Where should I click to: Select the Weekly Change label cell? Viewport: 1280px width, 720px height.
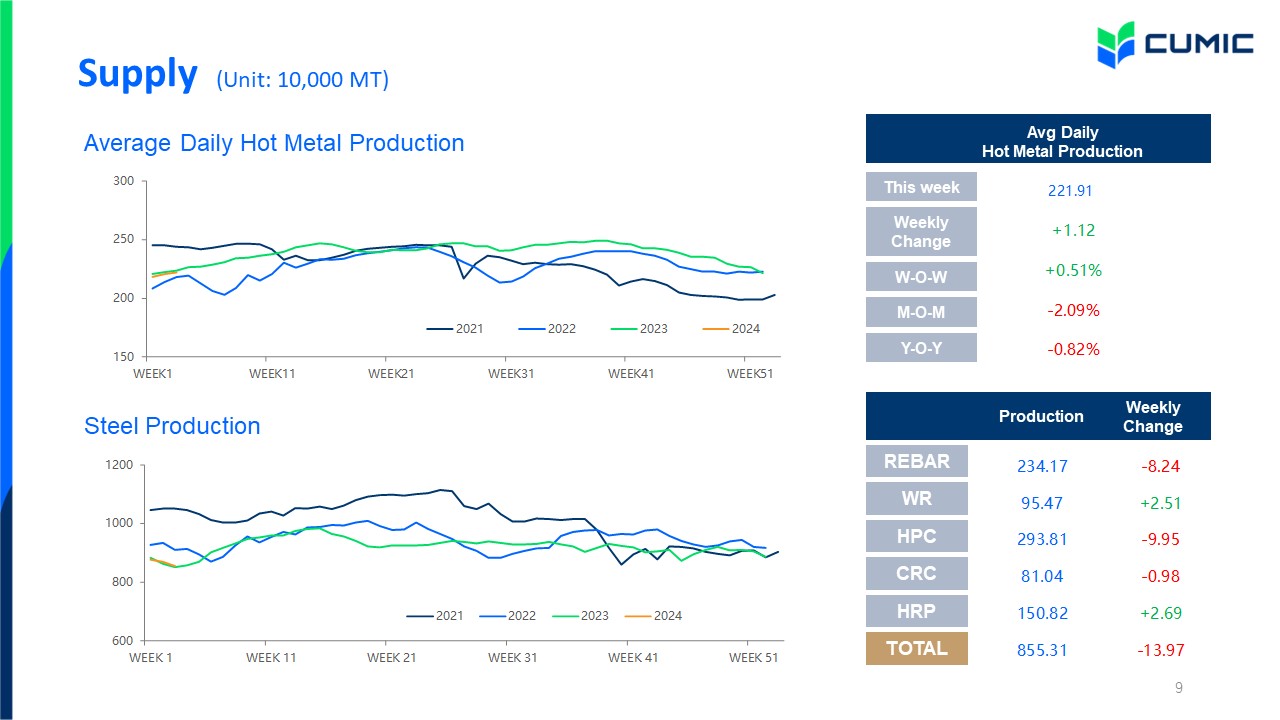(x=921, y=232)
